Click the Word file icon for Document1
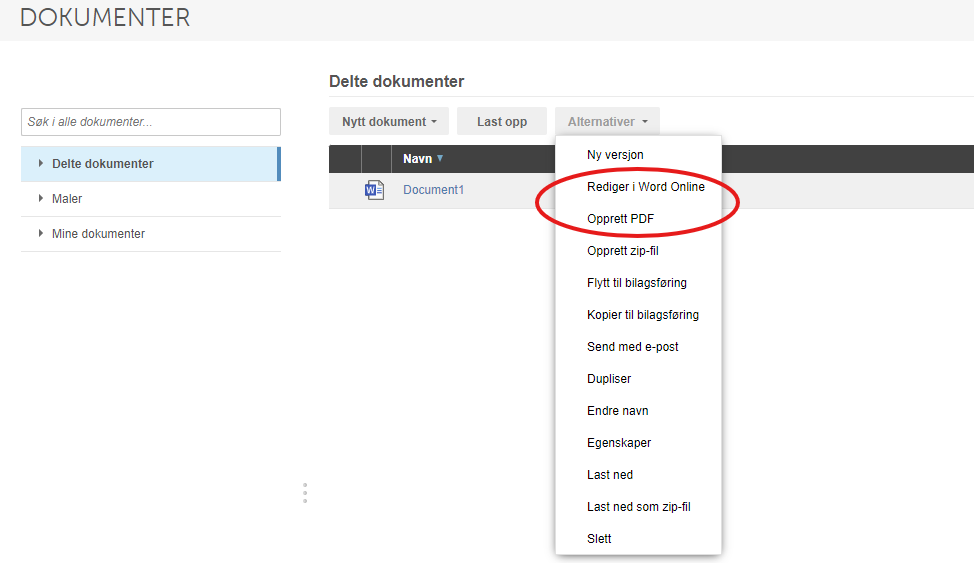This screenshot has width=974, height=563. pyautogui.click(x=374, y=190)
